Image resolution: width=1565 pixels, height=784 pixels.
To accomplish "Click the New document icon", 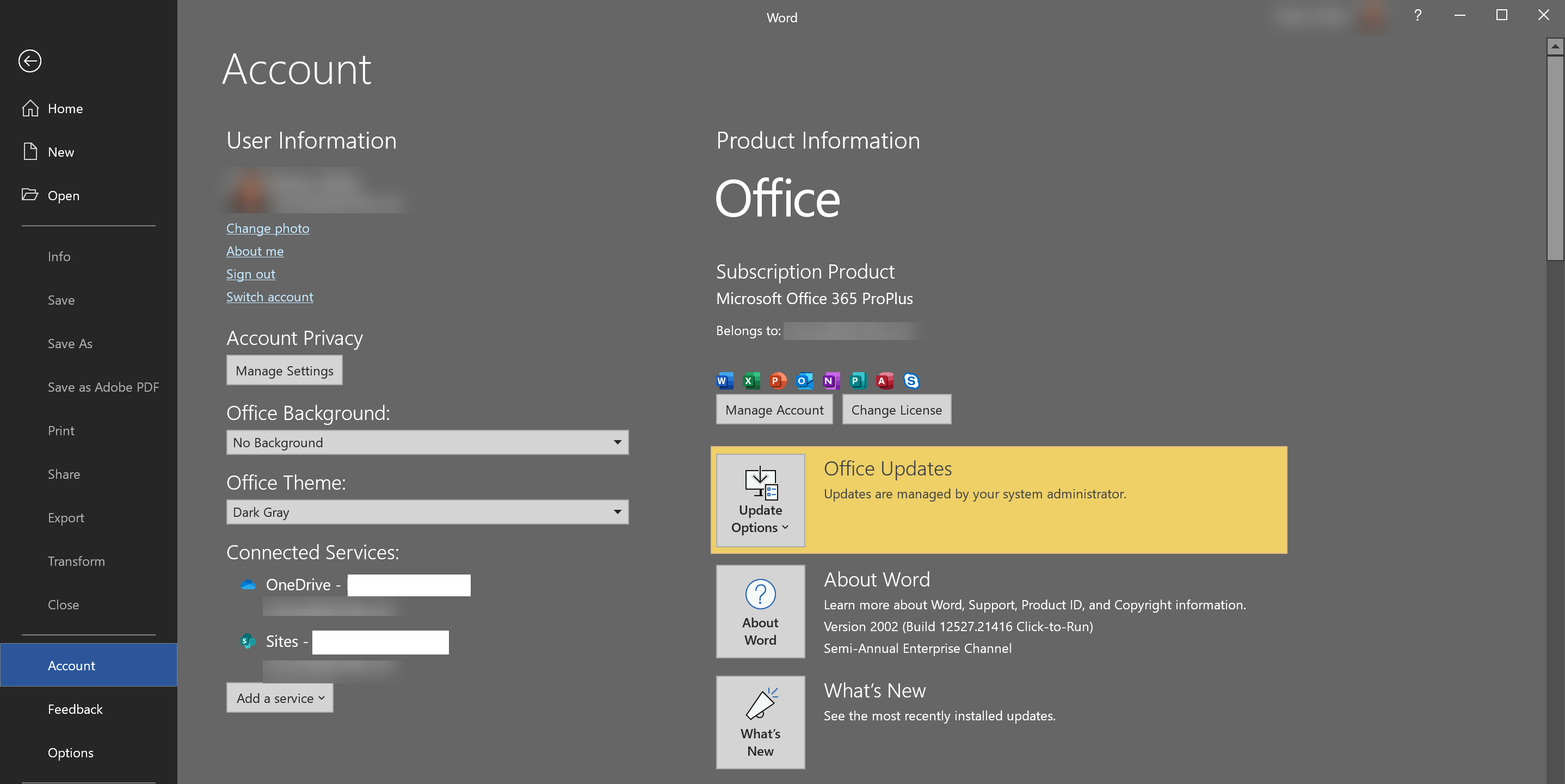I will [30, 151].
